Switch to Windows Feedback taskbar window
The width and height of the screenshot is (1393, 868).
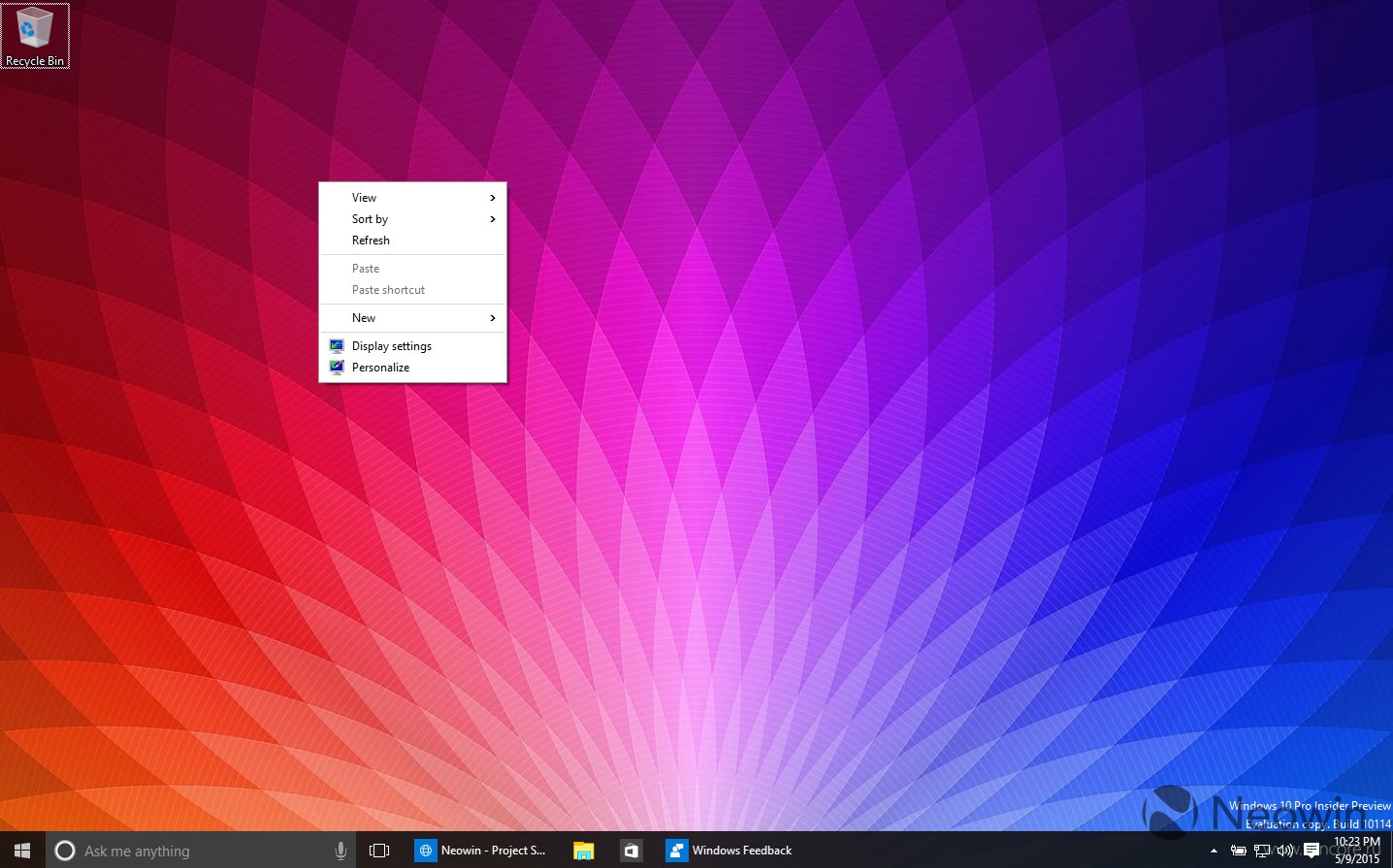[730, 851]
